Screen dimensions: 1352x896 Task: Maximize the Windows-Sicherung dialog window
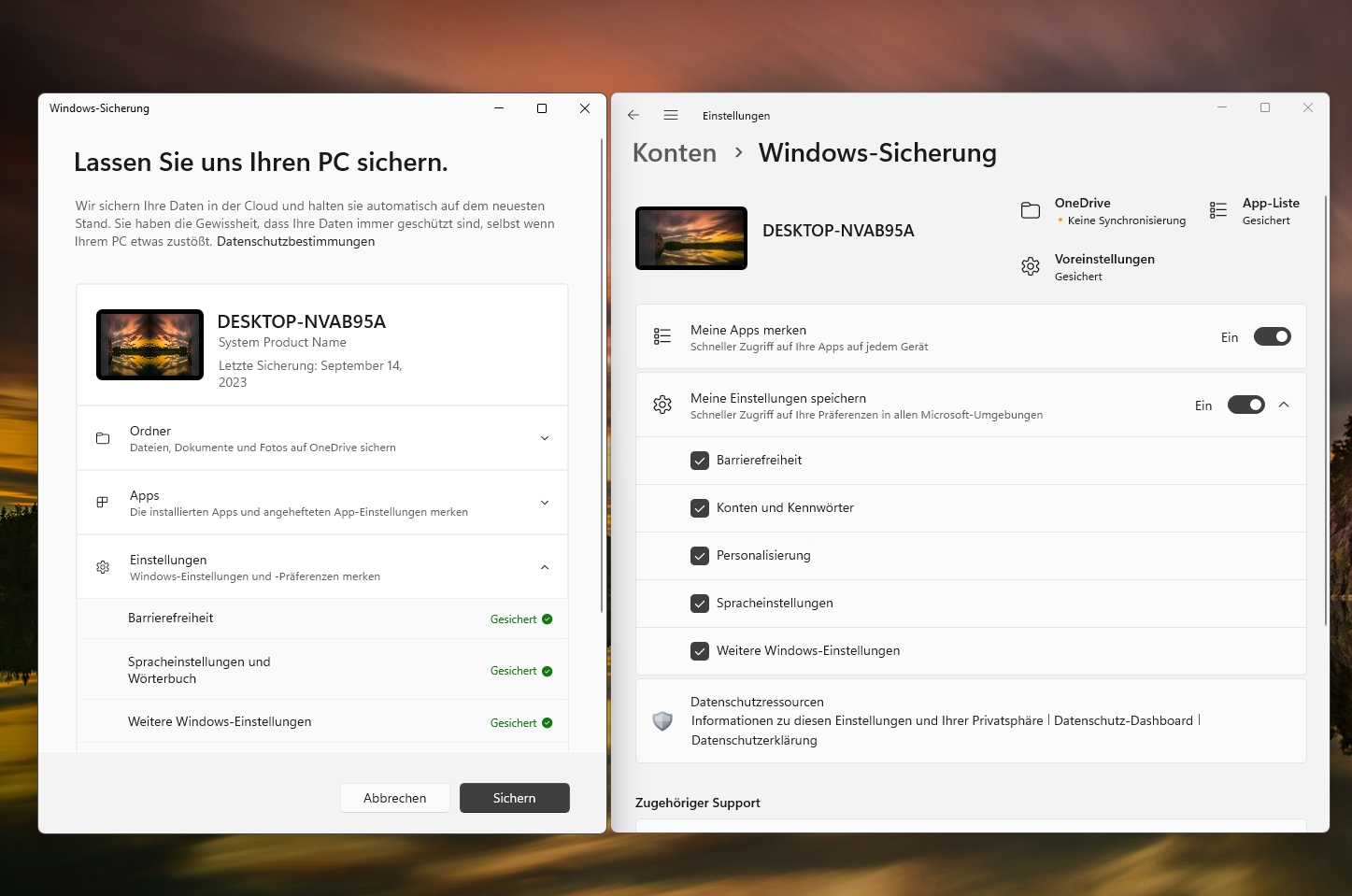[x=542, y=108]
